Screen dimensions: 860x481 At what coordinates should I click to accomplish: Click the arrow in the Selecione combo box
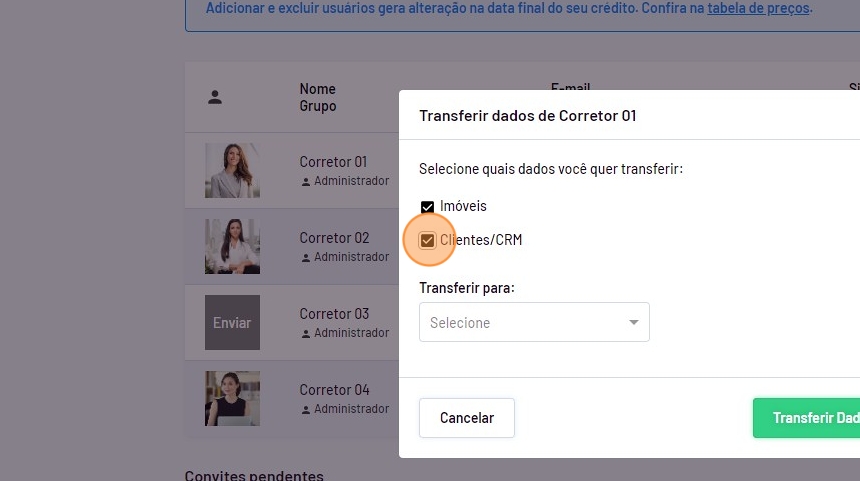633,323
